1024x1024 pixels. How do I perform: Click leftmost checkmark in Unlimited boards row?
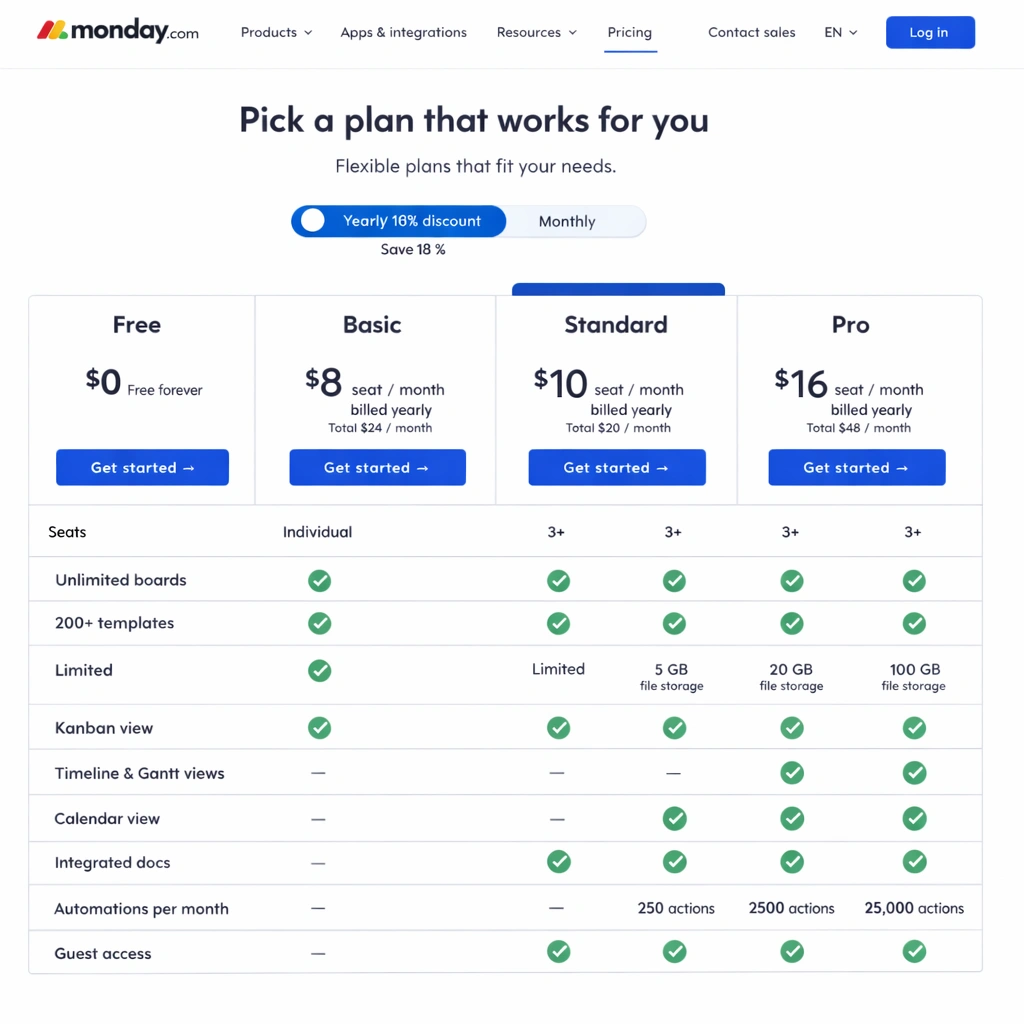319,581
